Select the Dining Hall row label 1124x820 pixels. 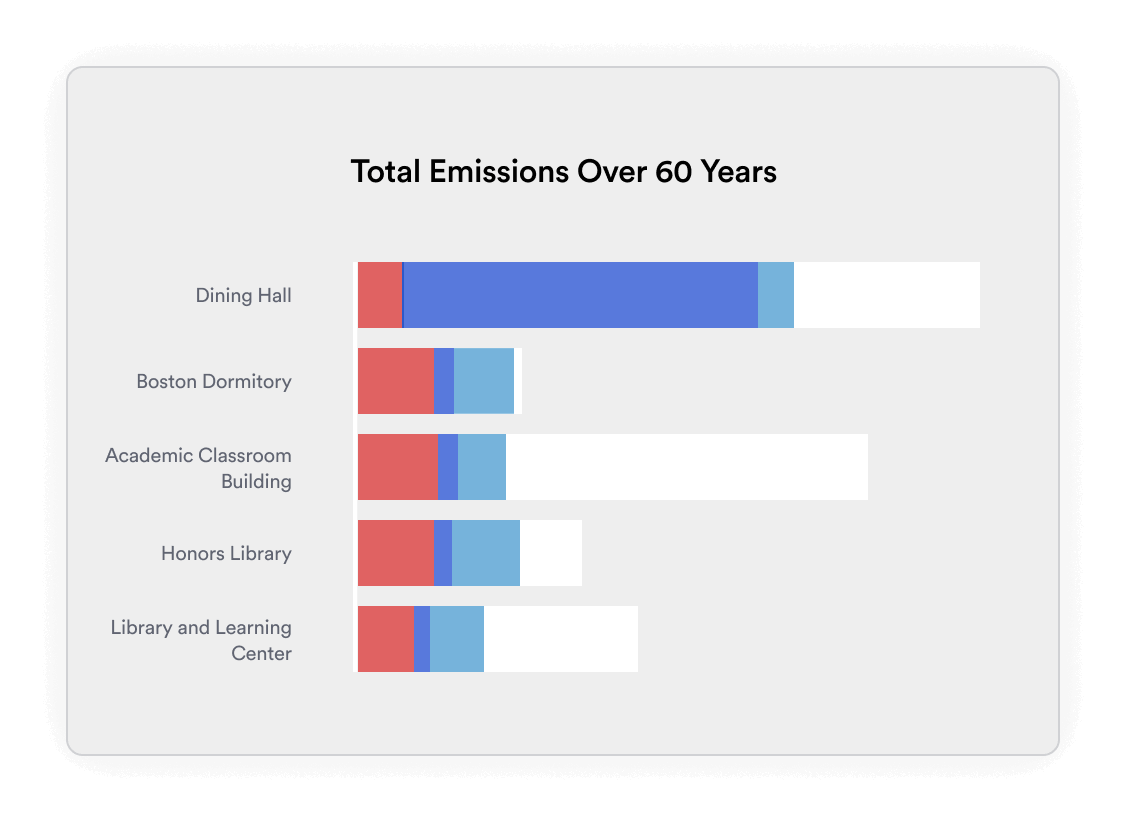[243, 295]
